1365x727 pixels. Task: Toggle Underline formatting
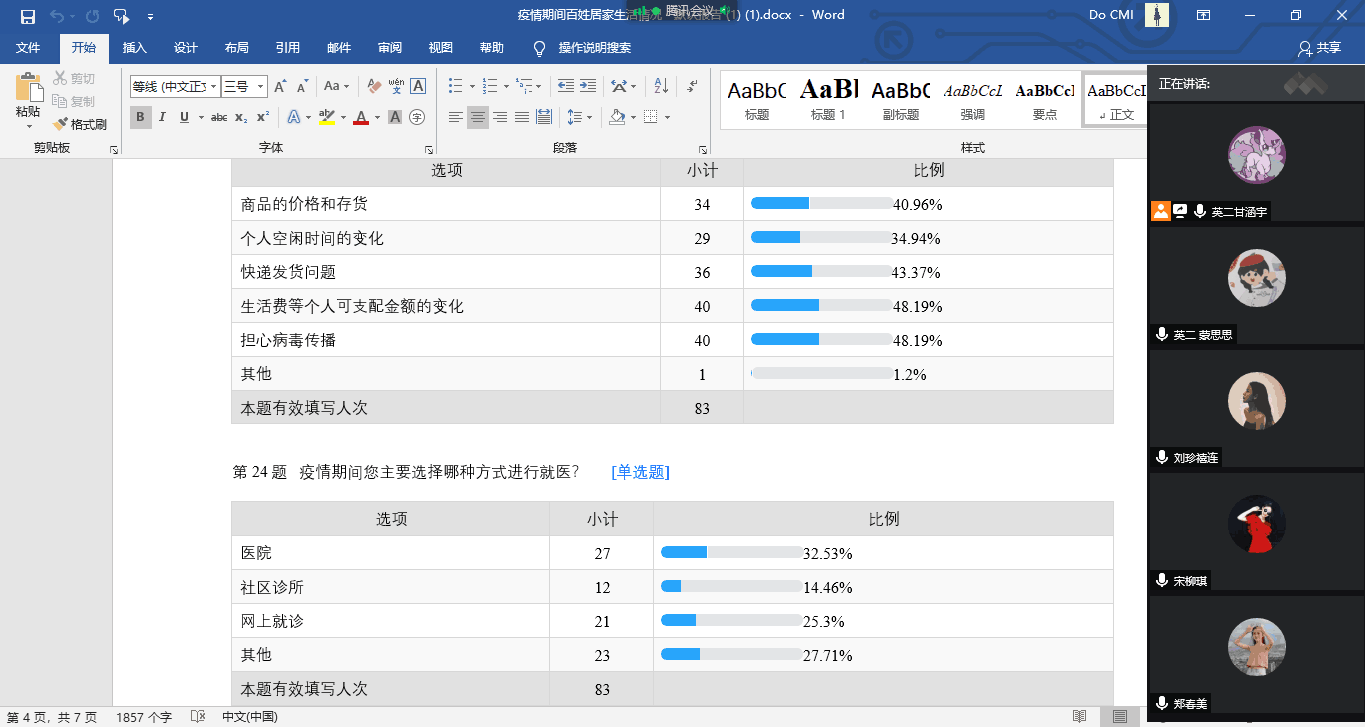tap(184, 117)
